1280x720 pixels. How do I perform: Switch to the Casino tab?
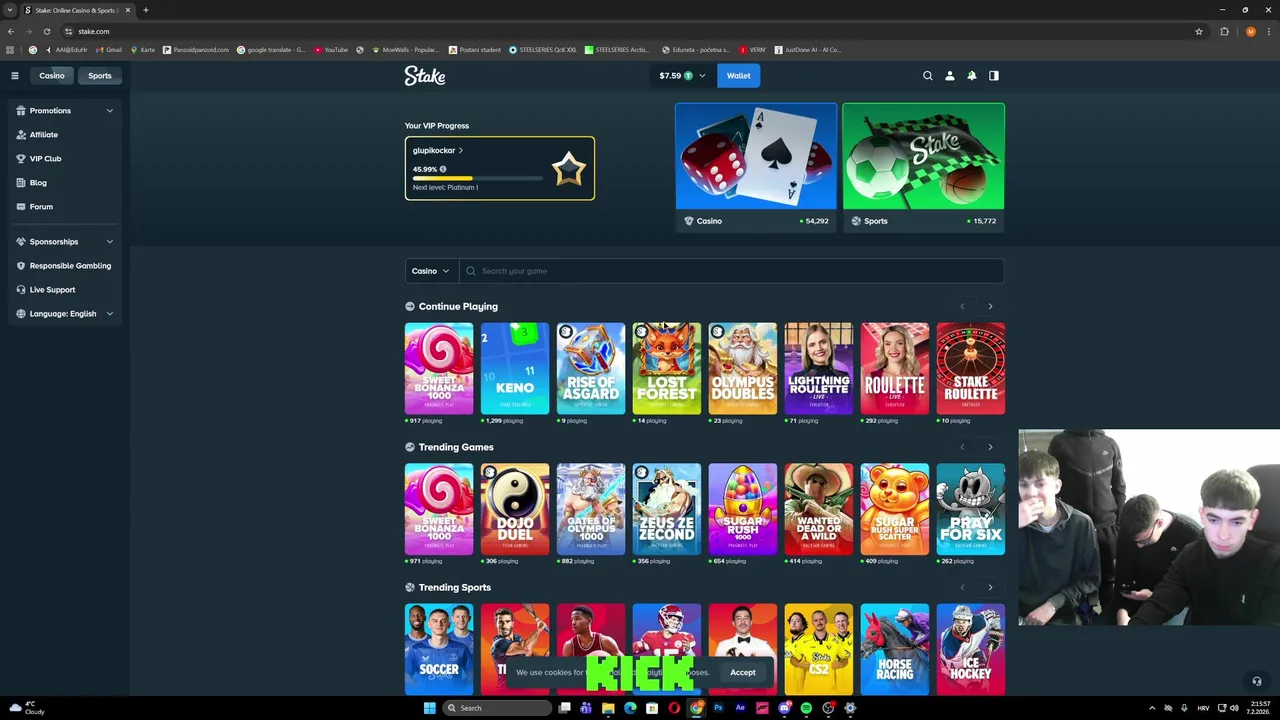pos(52,76)
